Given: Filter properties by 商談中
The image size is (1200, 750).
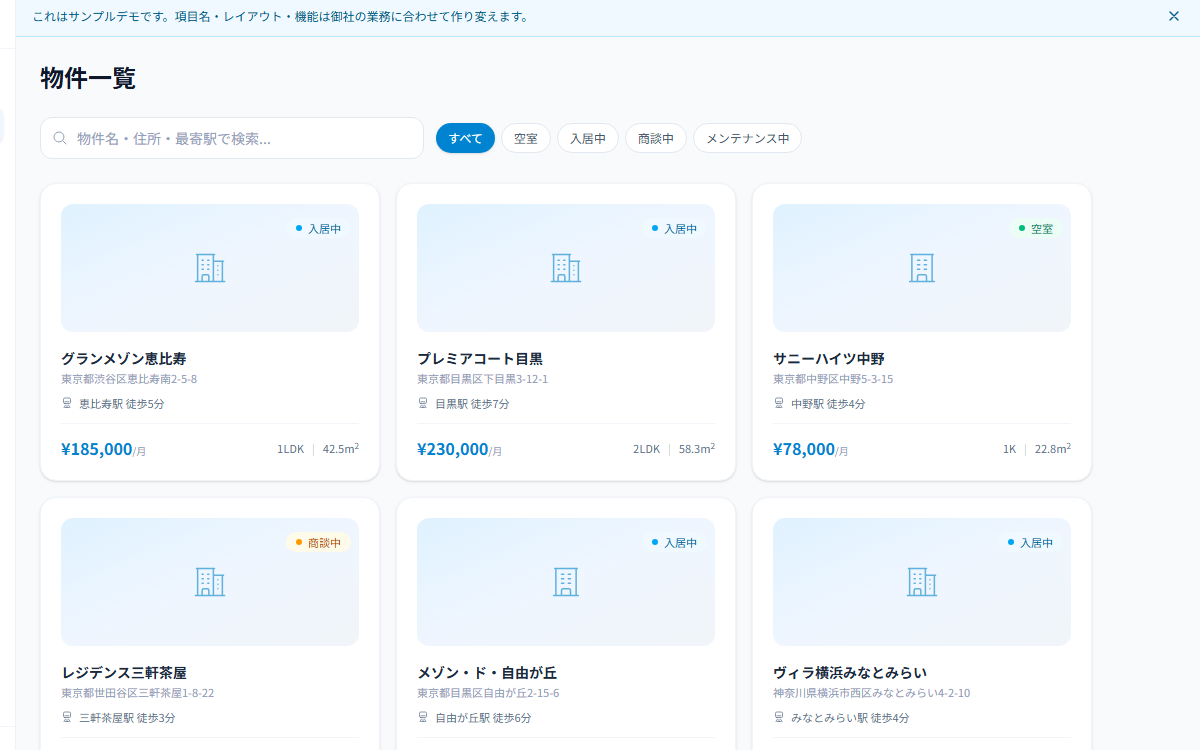Looking at the screenshot, I should coord(656,138).
